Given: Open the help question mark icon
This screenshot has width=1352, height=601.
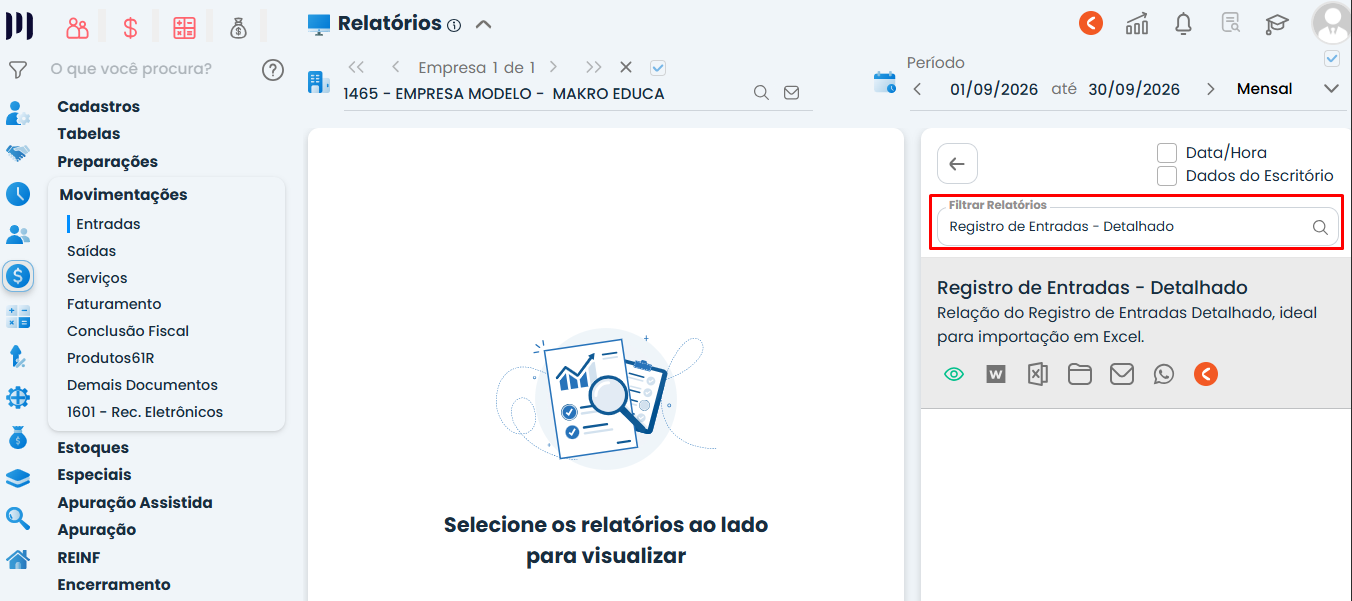Looking at the screenshot, I should [273, 69].
